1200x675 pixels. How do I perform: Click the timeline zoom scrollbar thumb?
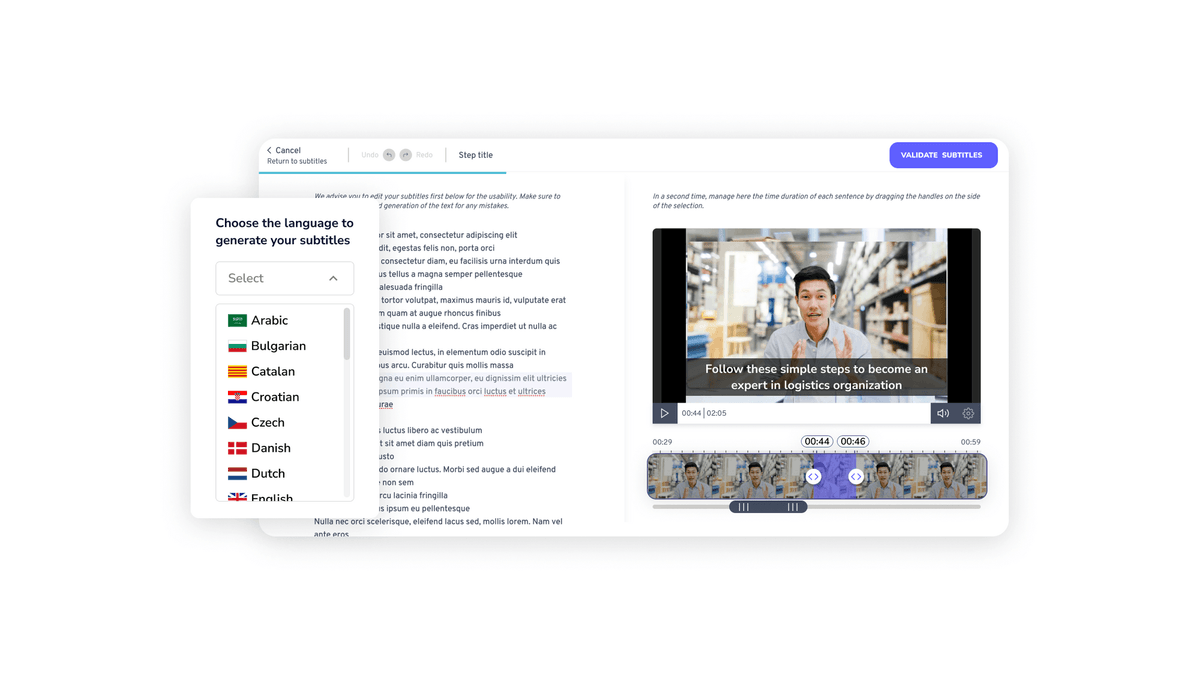(x=767, y=507)
